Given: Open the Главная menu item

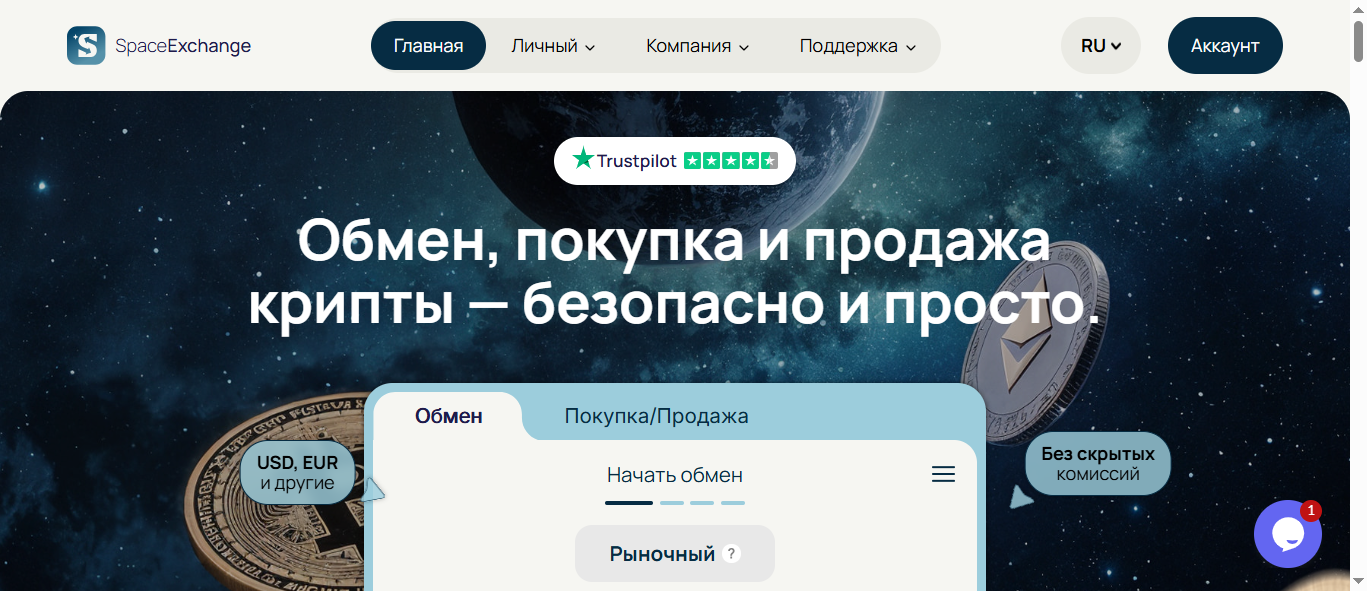Looking at the screenshot, I should pos(428,46).
